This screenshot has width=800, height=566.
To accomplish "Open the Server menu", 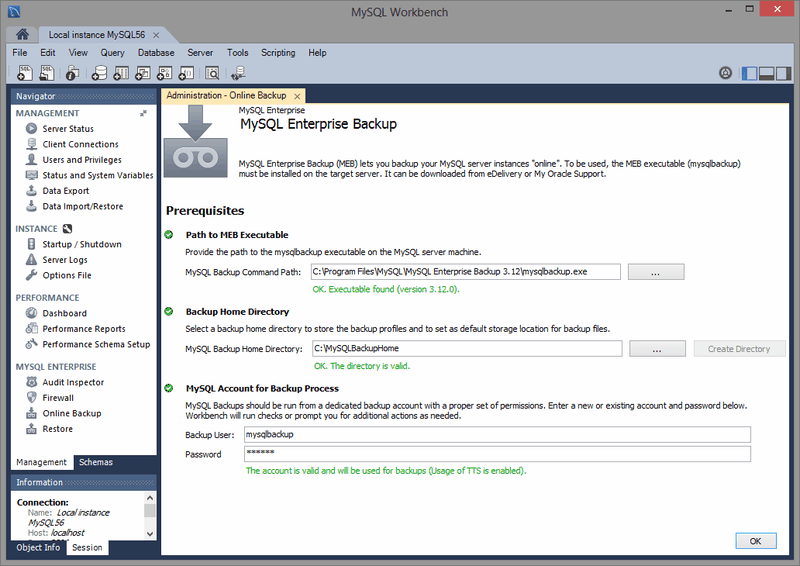I will 200,53.
